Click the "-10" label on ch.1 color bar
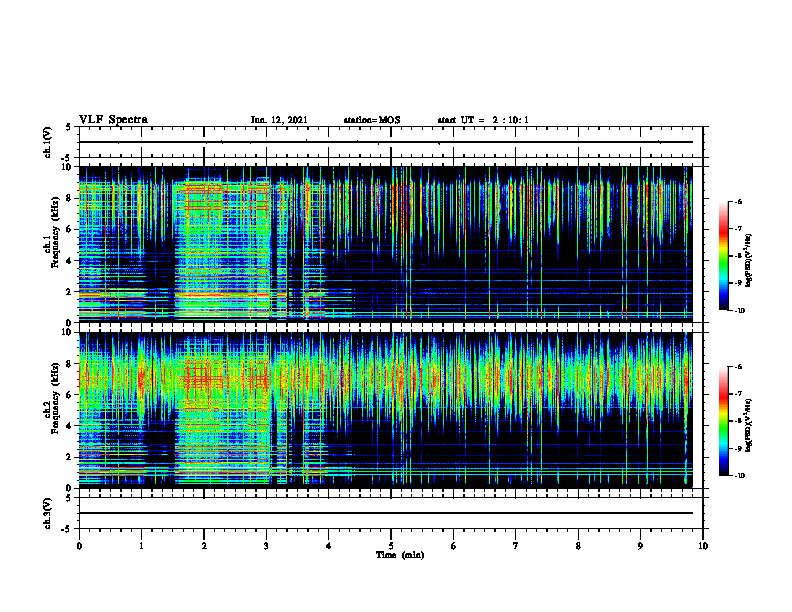792x612 pixels. [x=739, y=311]
